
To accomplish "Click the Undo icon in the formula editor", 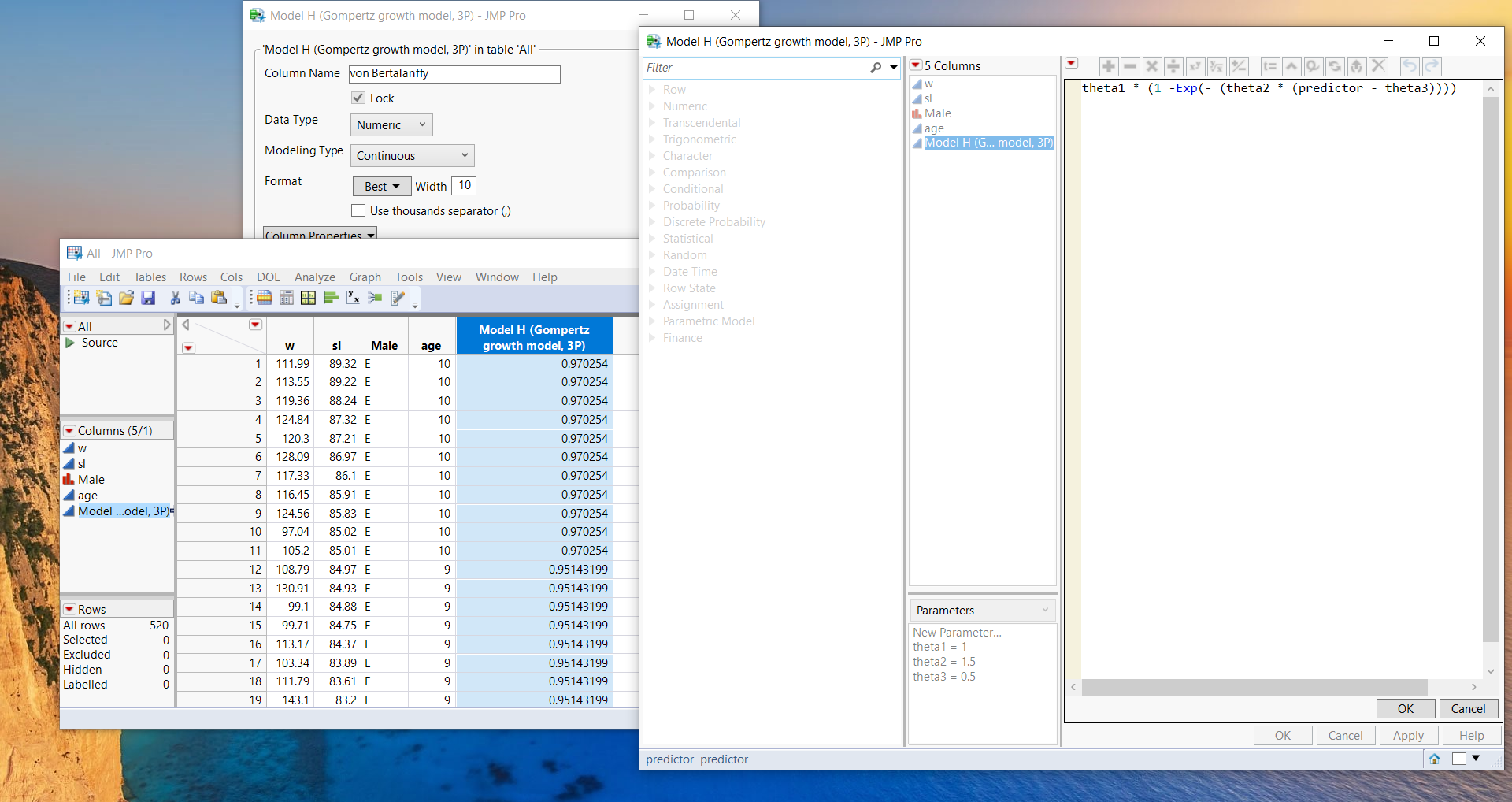I will coord(1409,66).
